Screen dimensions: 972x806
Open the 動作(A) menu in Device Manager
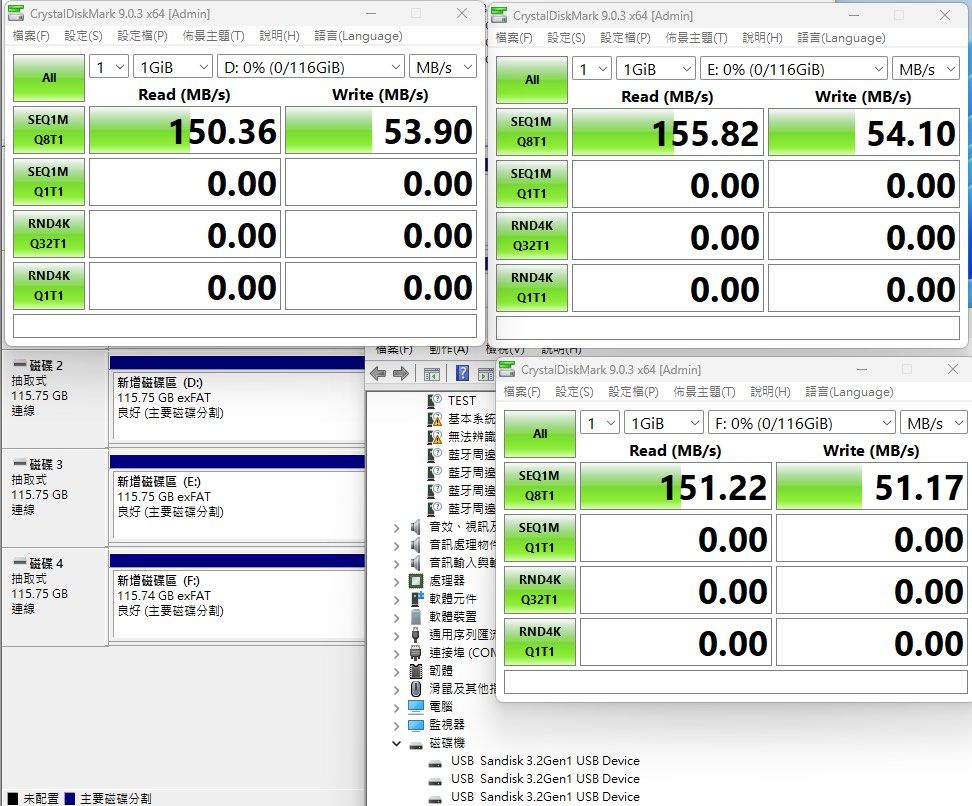click(x=449, y=350)
